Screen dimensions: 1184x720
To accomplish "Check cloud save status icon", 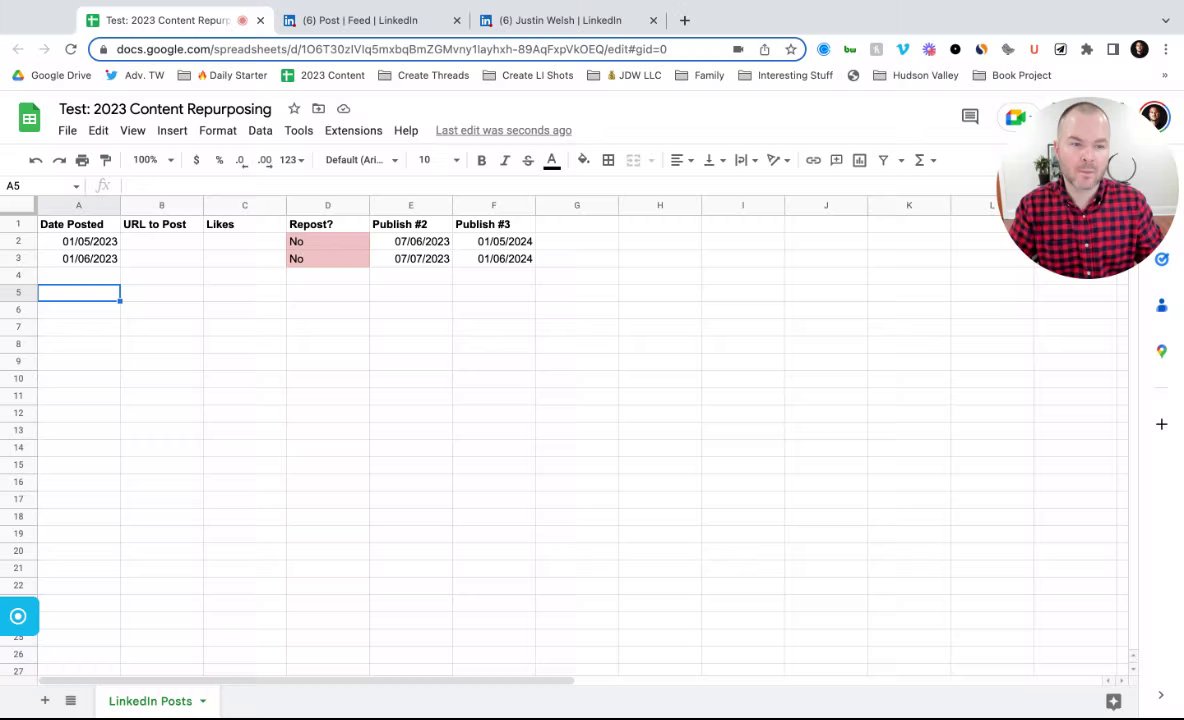I will coord(344,109).
